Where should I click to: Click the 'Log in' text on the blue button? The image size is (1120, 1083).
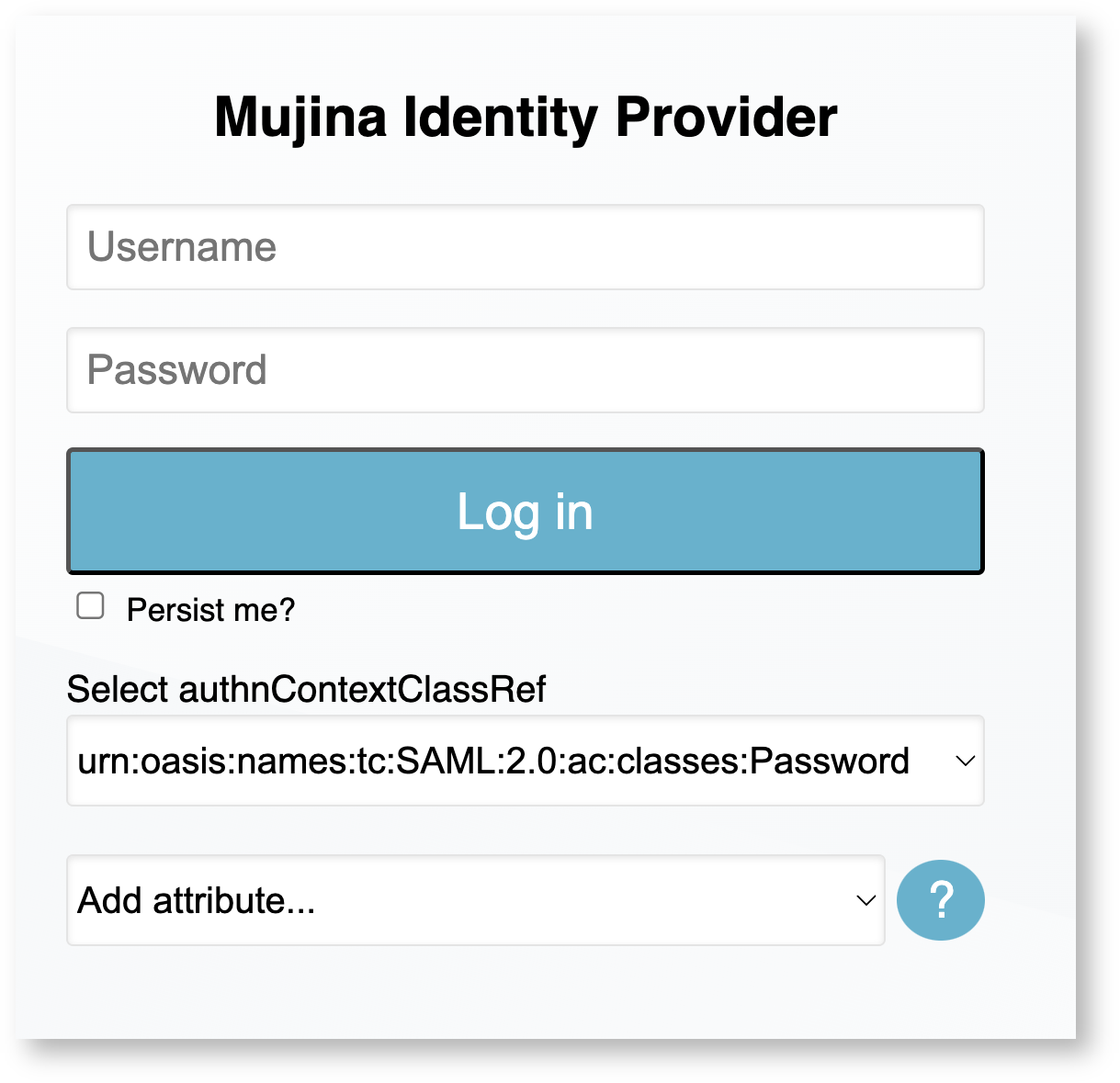coord(525,512)
